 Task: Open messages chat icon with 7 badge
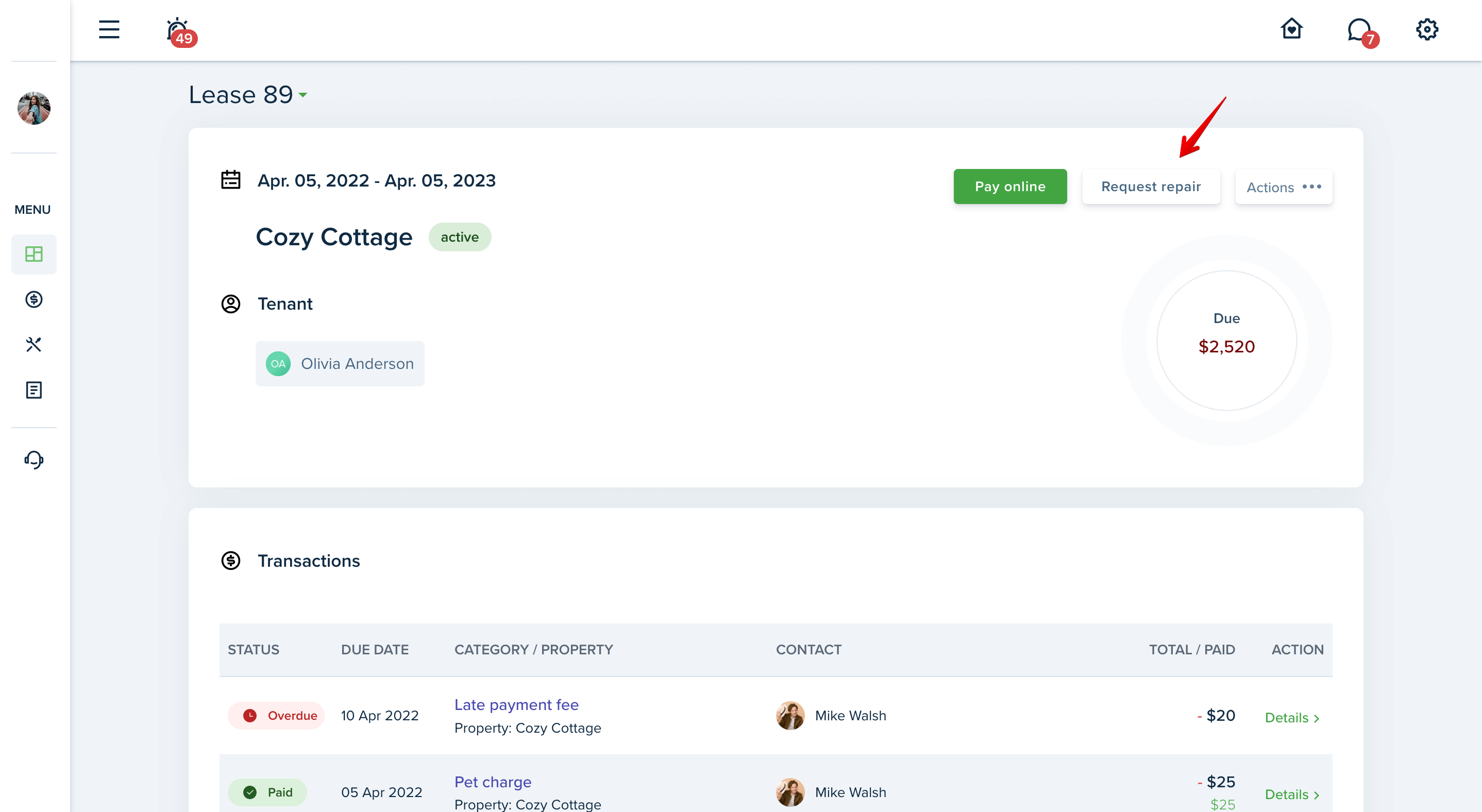pyautogui.click(x=1362, y=32)
